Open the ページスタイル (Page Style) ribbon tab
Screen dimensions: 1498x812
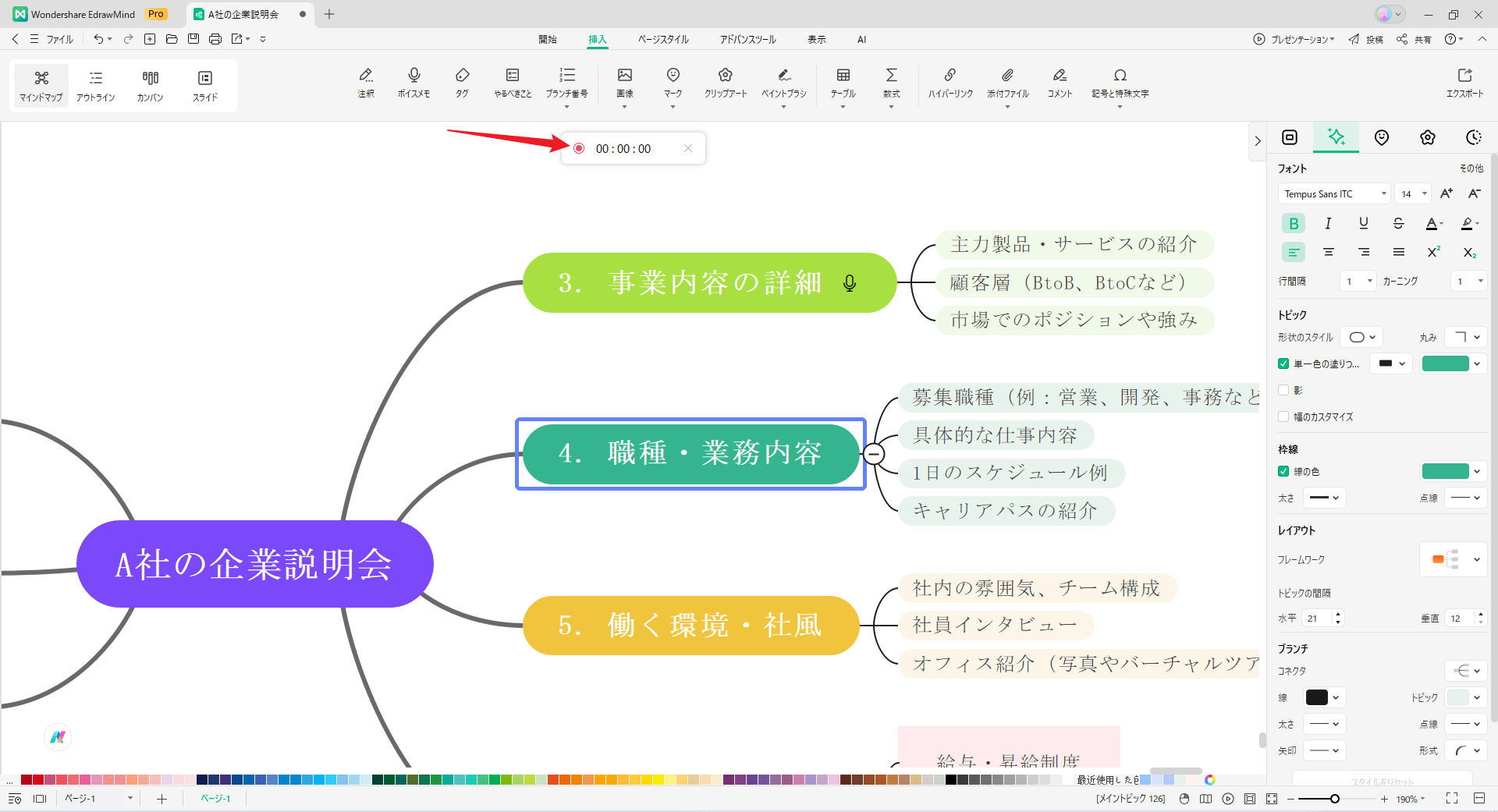tap(663, 39)
